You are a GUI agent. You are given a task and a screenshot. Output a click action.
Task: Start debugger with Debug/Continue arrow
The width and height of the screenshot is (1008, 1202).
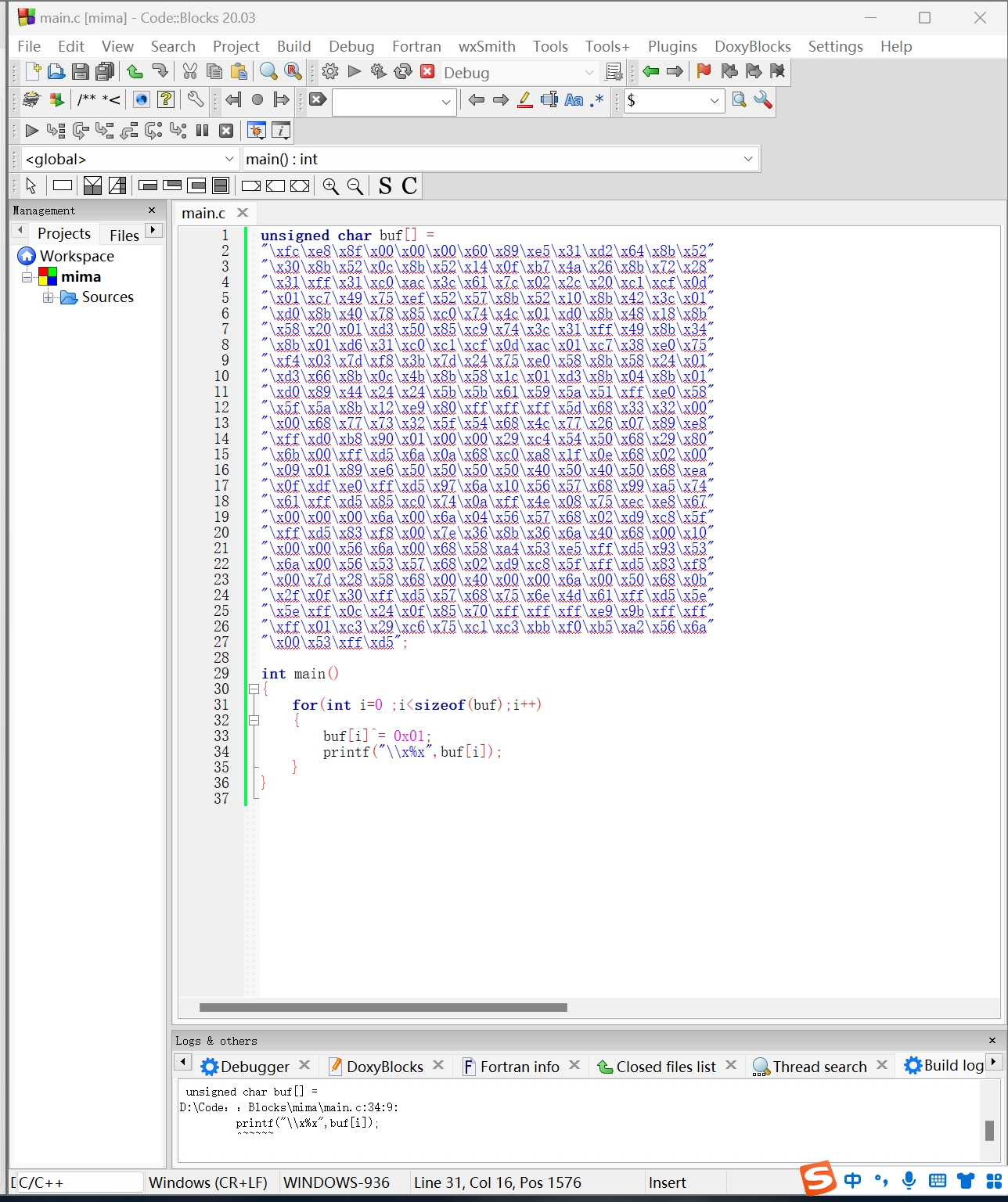pyautogui.click(x=31, y=131)
